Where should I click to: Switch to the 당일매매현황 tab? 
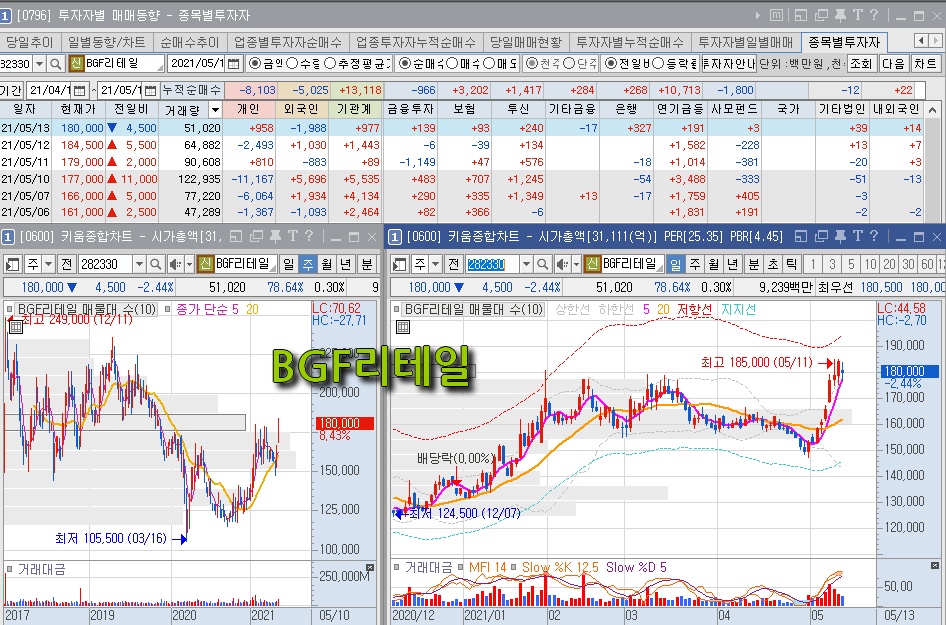525,42
